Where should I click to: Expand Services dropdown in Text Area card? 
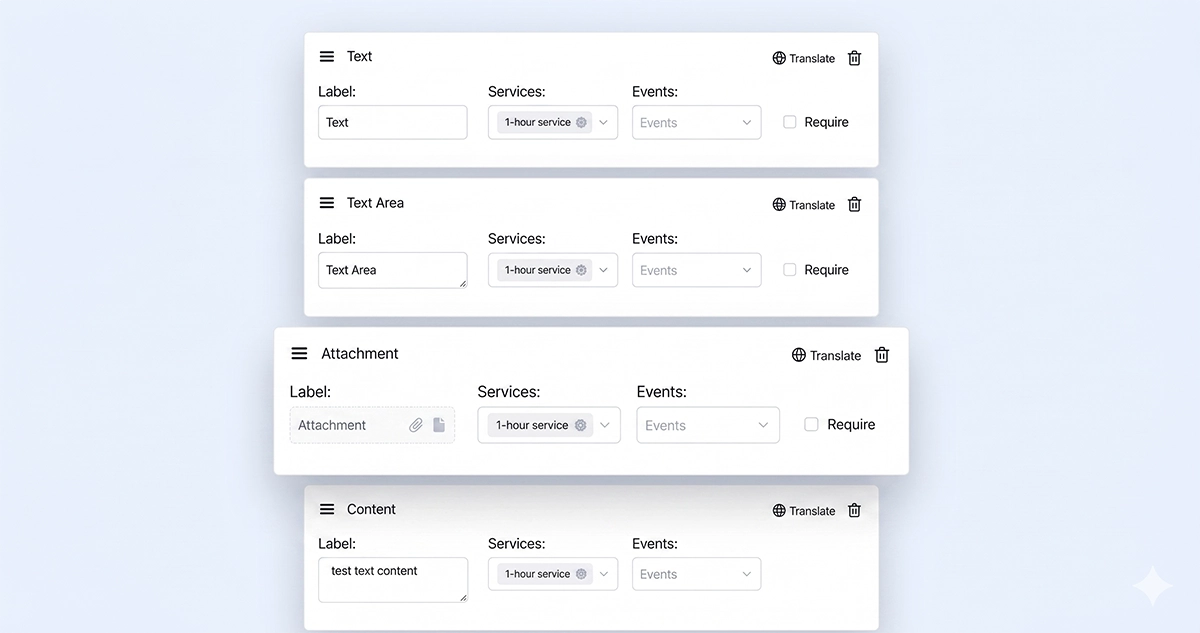tap(553, 270)
